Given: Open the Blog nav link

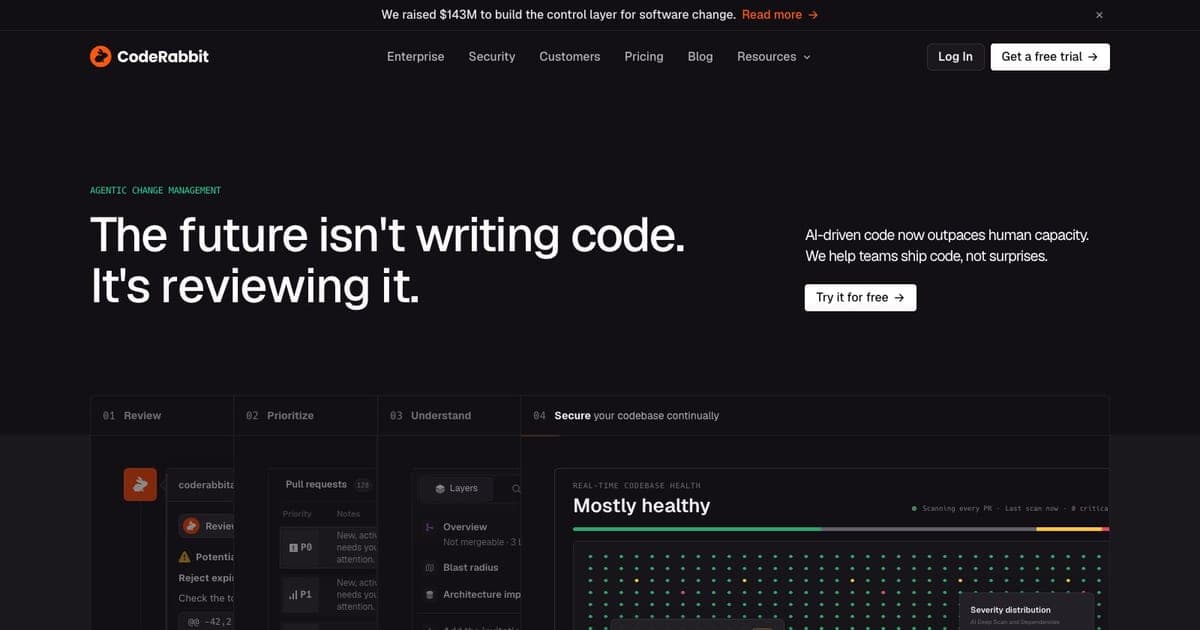Looking at the screenshot, I should pos(700,57).
